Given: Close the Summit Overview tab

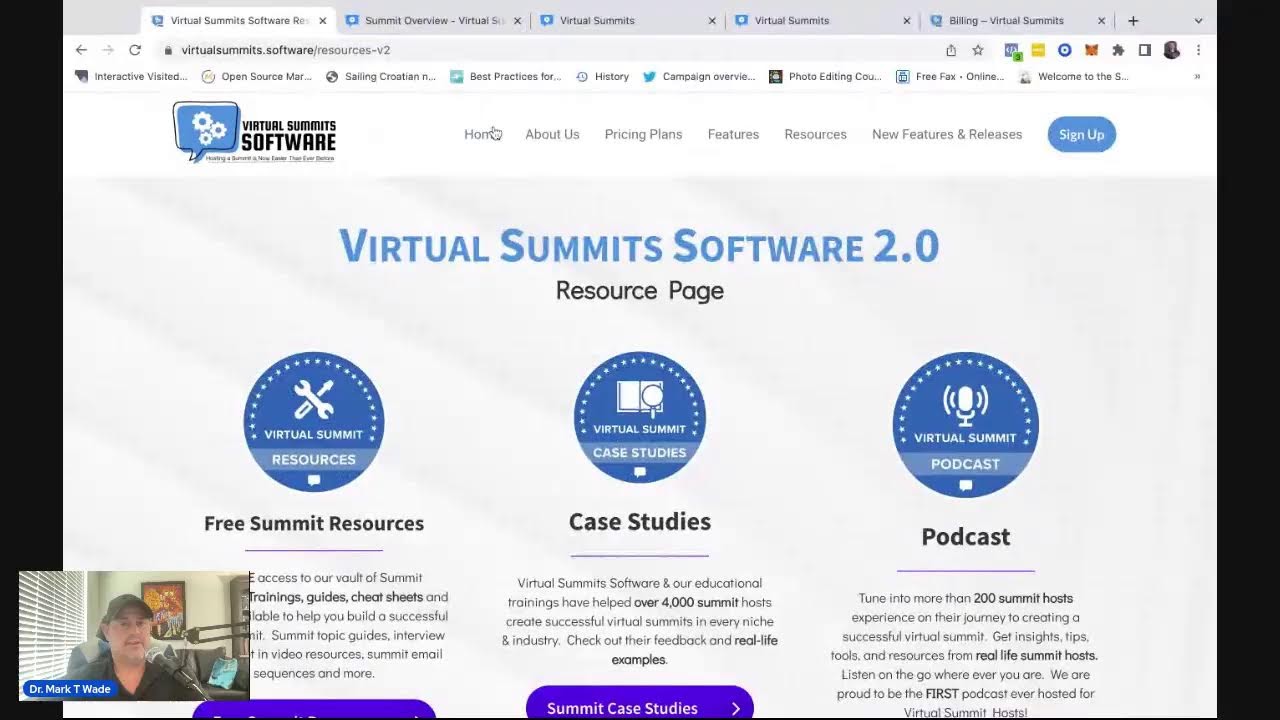Looking at the screenshot, I should tap(517, 20).
